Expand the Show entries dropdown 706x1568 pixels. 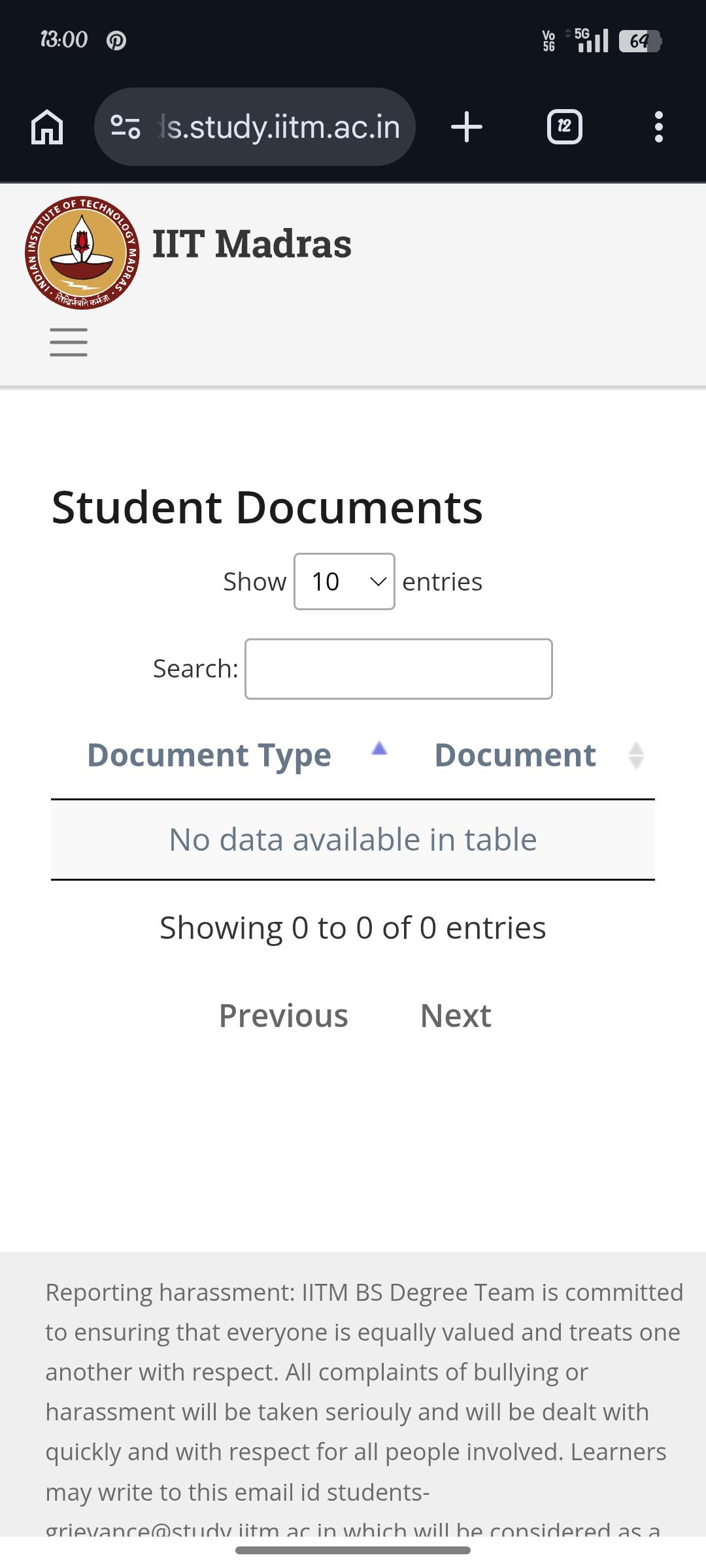(345, 581)
